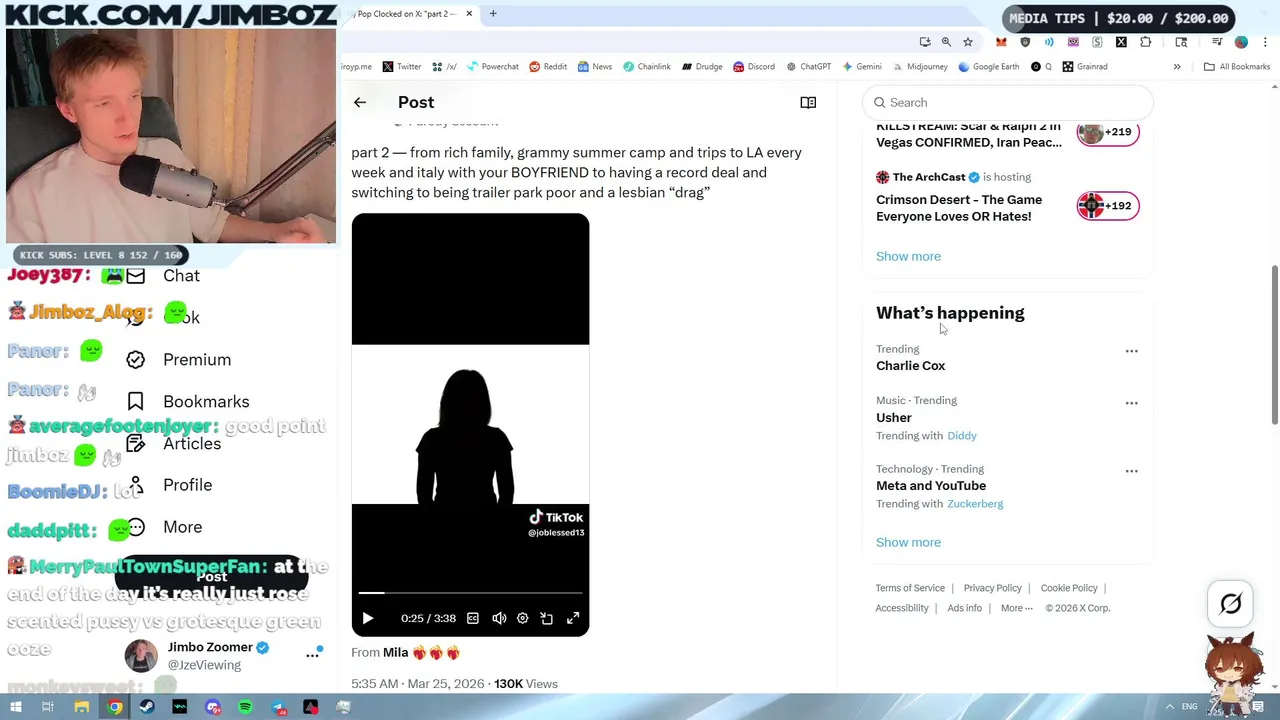Screen dimensions: 1280x720
Task: Go back with the Post arrow
Action: coord(360,102)
